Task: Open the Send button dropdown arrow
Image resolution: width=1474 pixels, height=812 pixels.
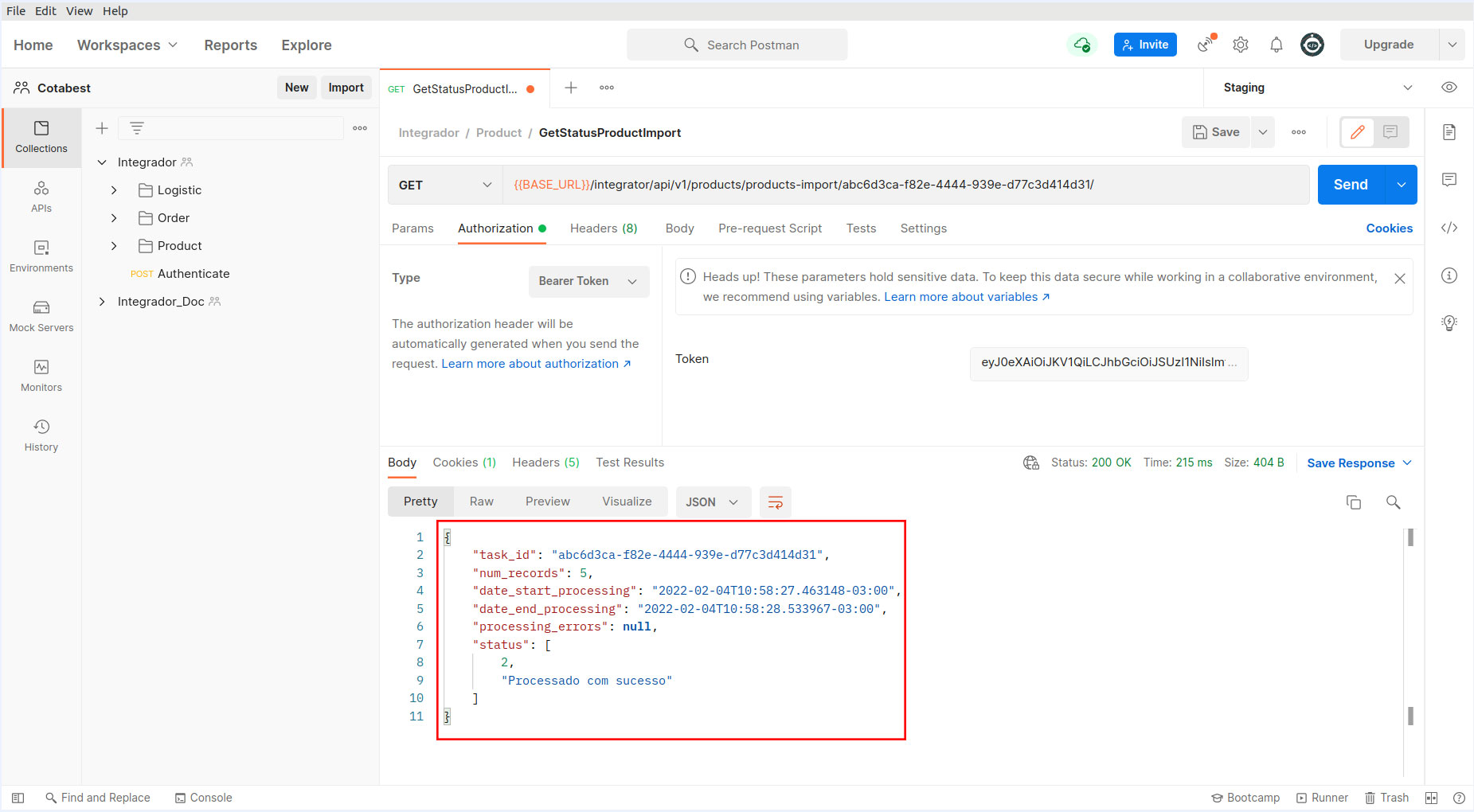Action: pos(1401,185)
